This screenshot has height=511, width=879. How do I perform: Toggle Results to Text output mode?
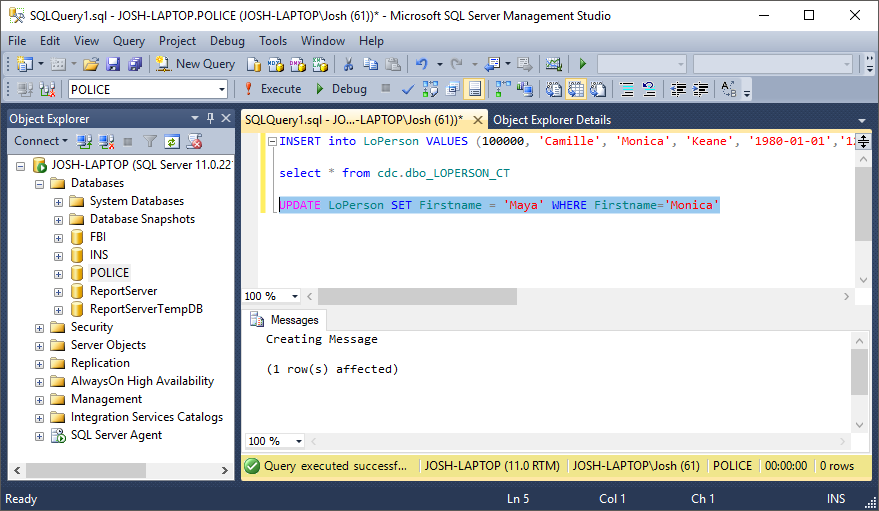tap(554, 89)
